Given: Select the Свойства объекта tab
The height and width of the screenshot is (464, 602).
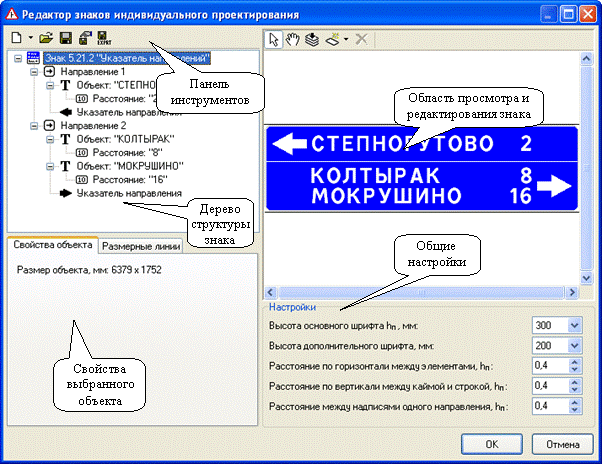Looking at the screenshot, I should click(x=50, y=245).
